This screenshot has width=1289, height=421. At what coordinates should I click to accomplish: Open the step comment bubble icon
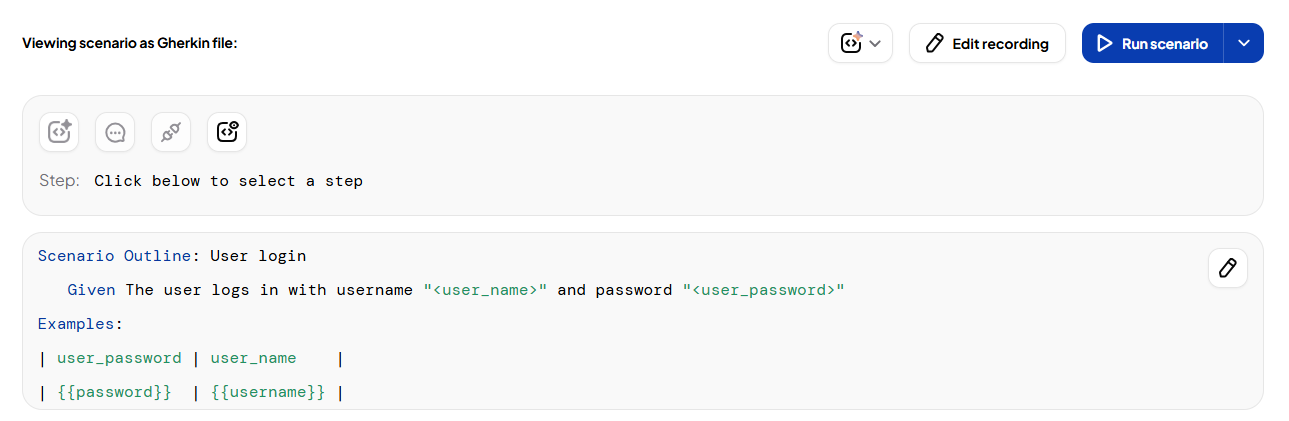pos(115,132)
